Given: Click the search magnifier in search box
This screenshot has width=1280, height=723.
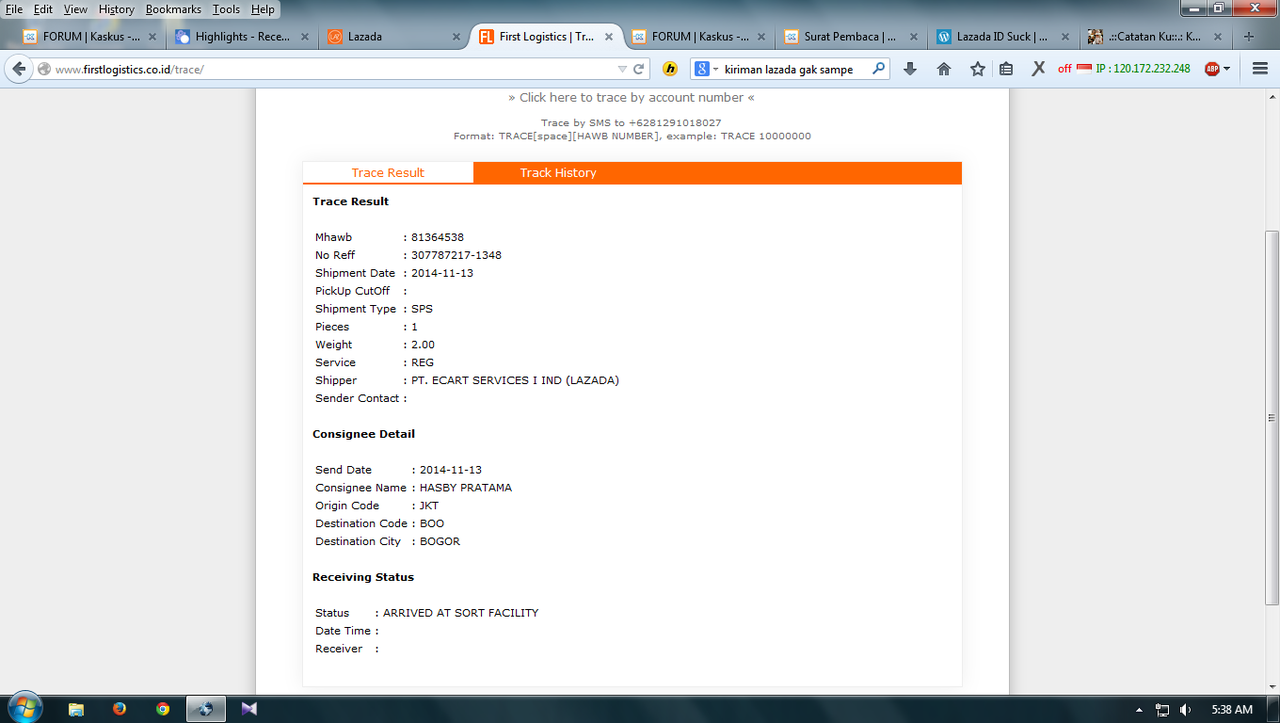Looking at the screenshot, I should click(879, 69).
